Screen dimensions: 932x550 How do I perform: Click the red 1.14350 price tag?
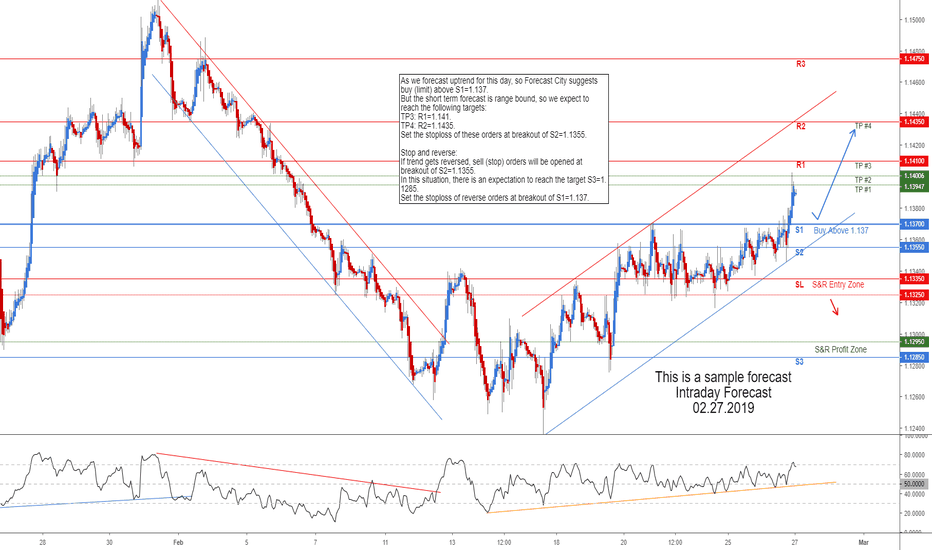coord(914,122)
